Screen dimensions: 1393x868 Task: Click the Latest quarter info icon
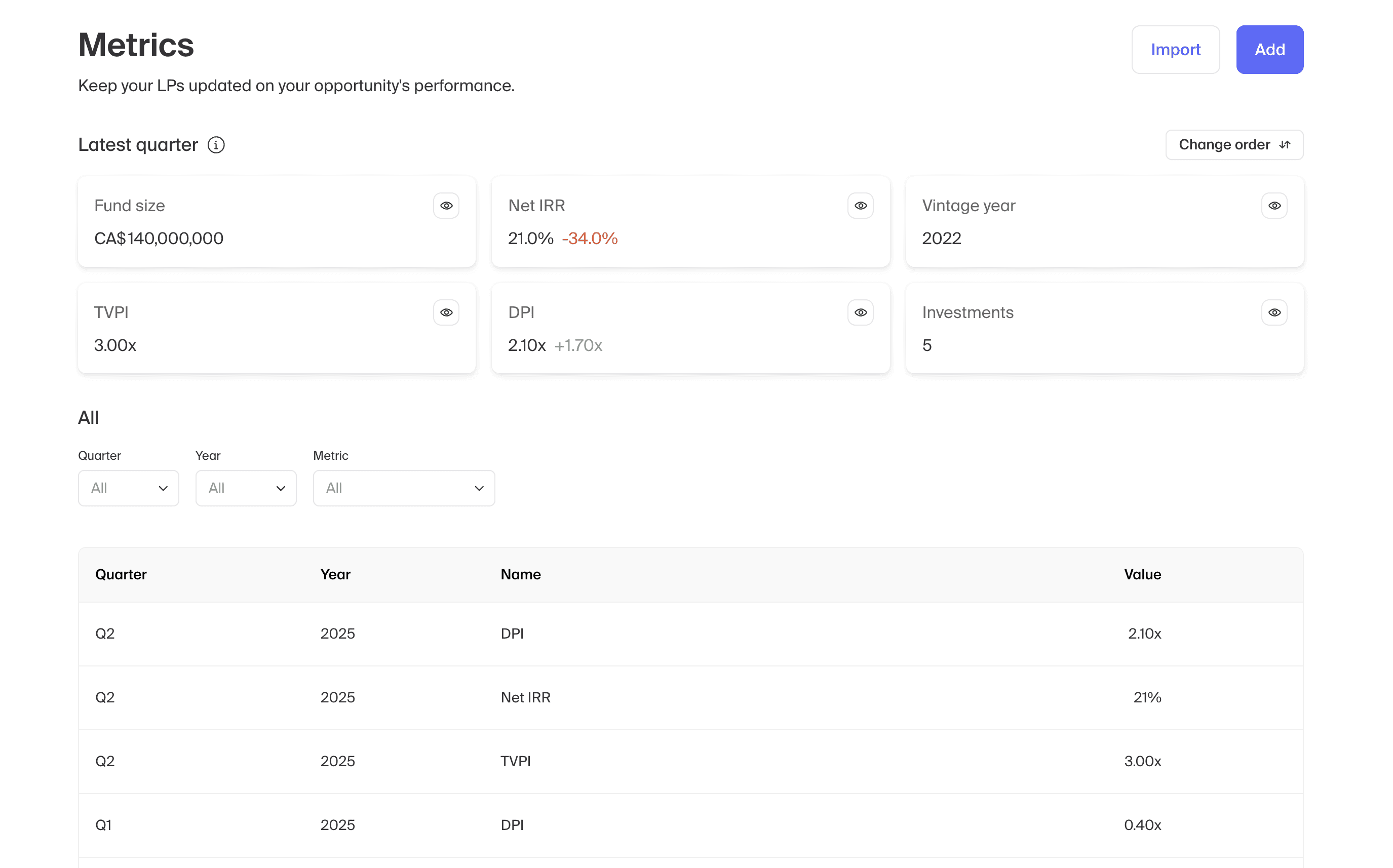point(216,145)
